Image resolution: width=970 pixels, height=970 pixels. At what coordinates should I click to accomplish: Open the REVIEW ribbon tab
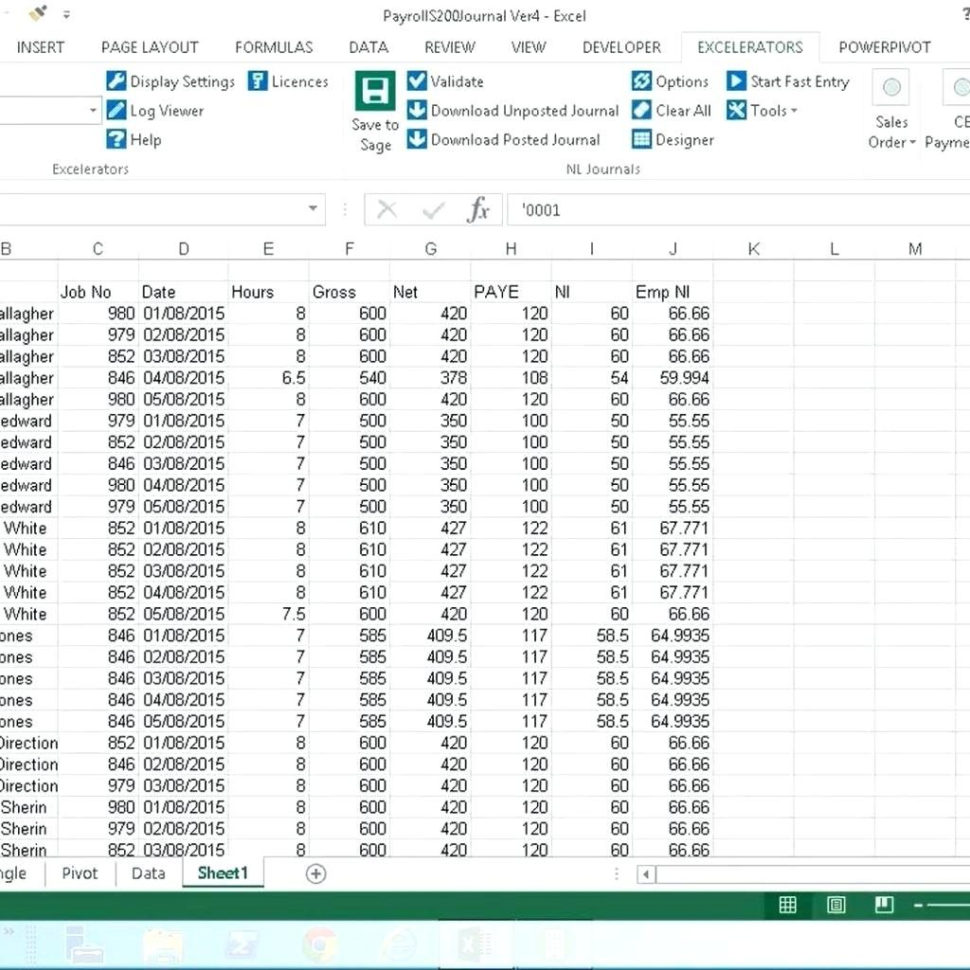[450, 48]
